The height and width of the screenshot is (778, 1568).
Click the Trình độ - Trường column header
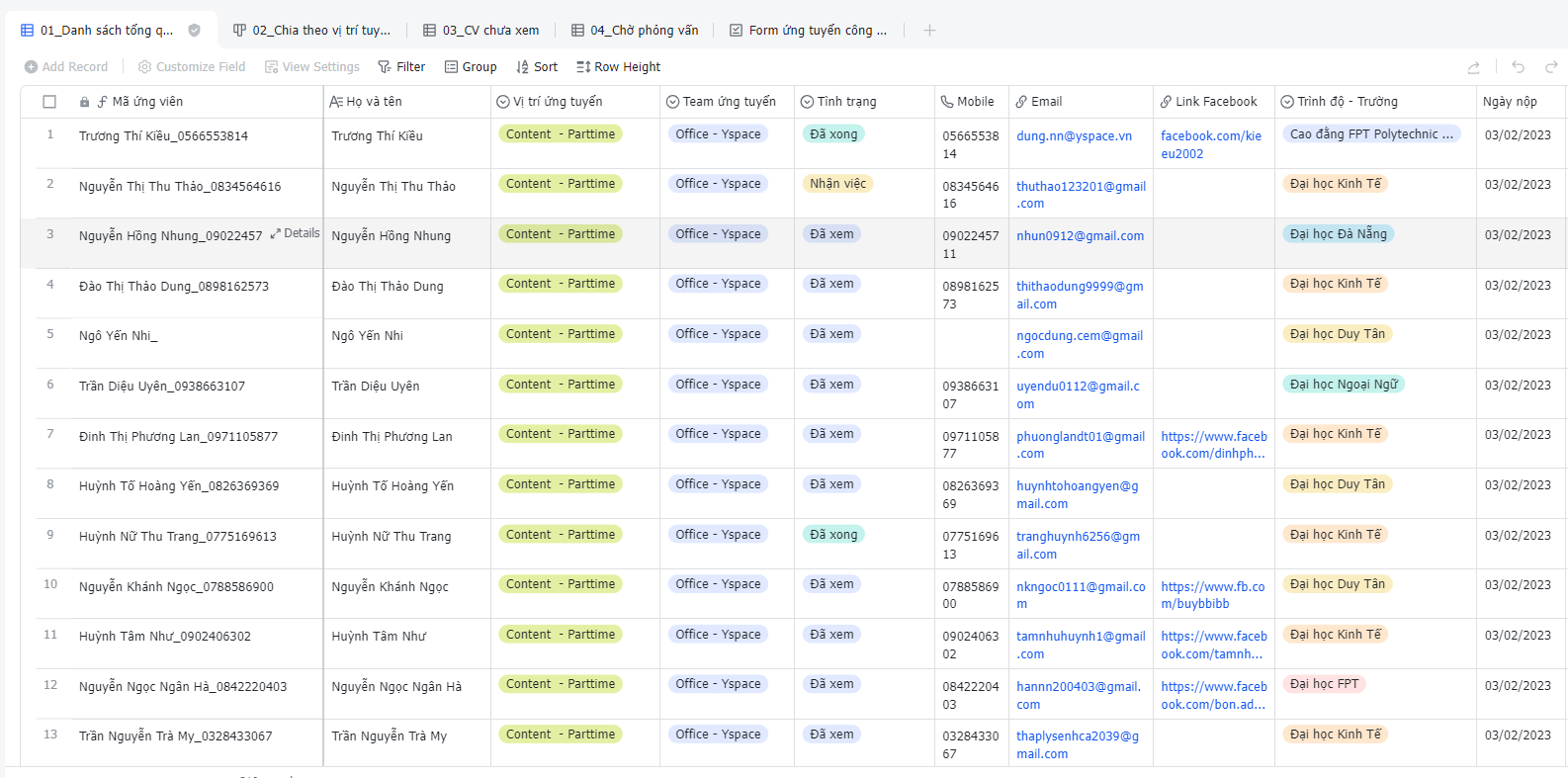1375,102
